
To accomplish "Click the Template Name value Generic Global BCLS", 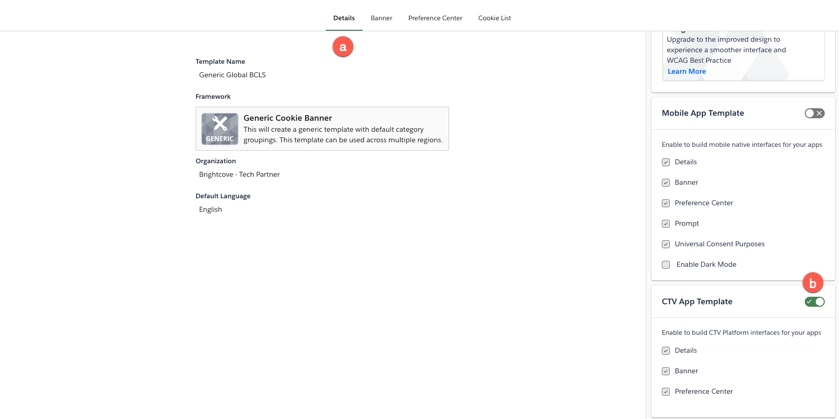I will click(x=232, y=75).
